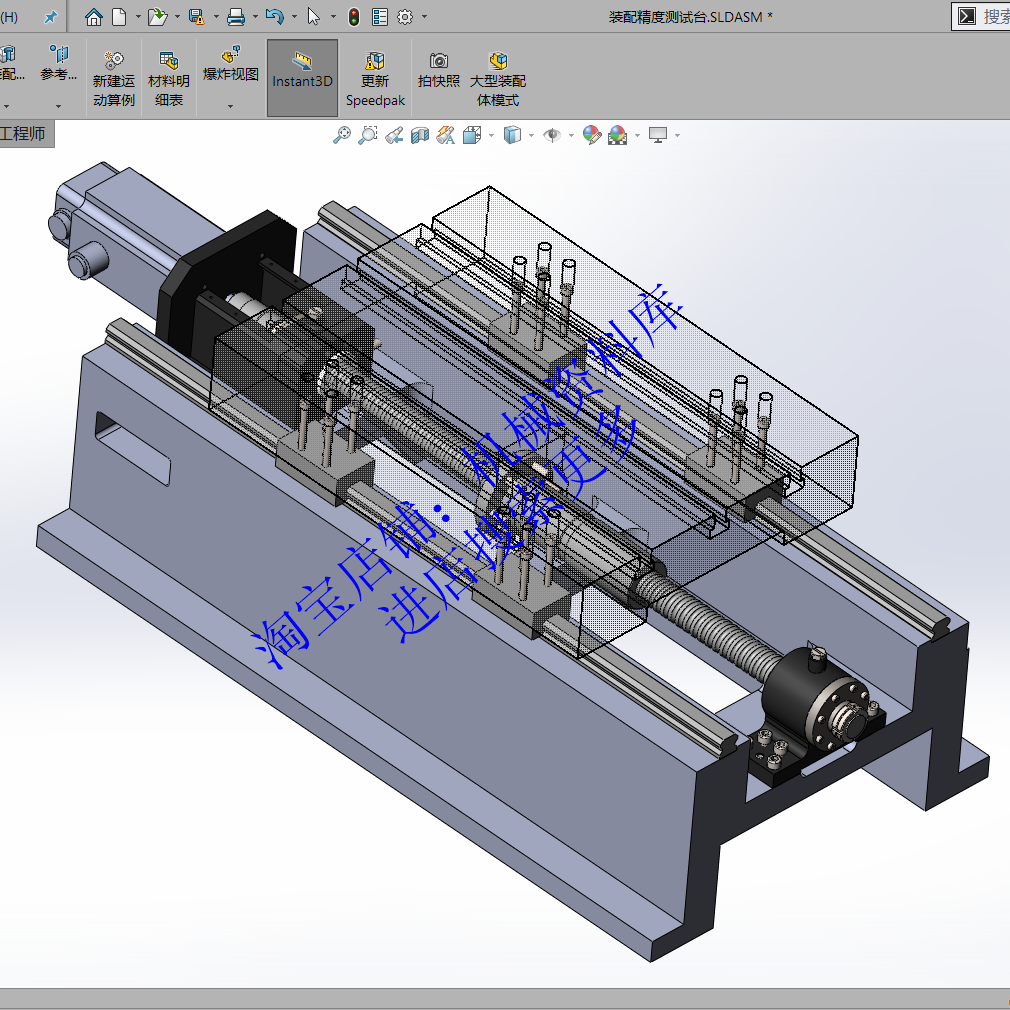Change Display Style cube icon
Viewport: 1010px width, 1010px height.
click(x=512, y=135)
